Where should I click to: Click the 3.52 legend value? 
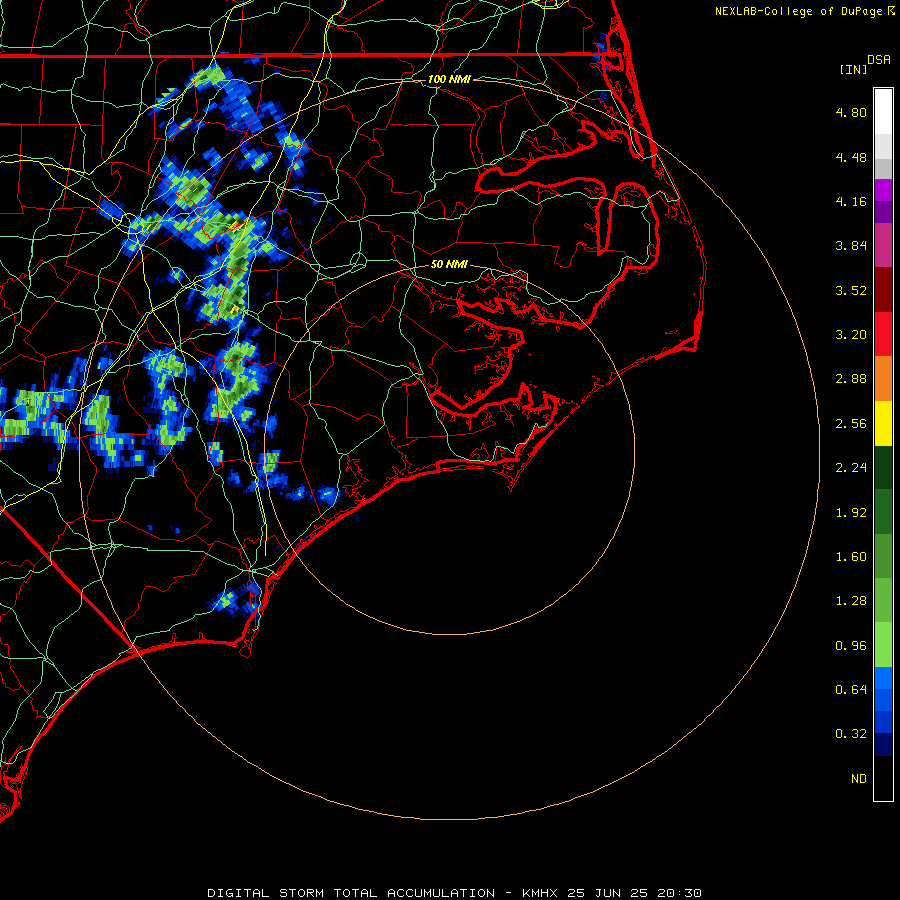(851, 290)
